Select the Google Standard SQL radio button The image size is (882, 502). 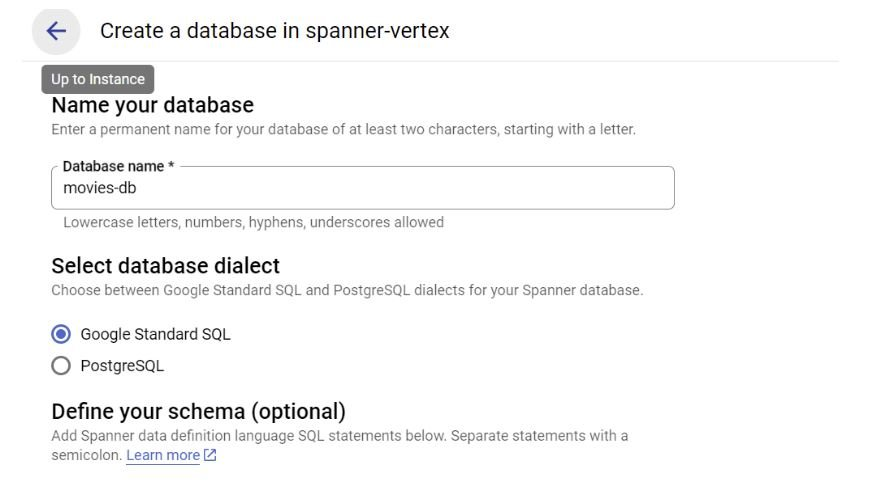coord(61,334)
